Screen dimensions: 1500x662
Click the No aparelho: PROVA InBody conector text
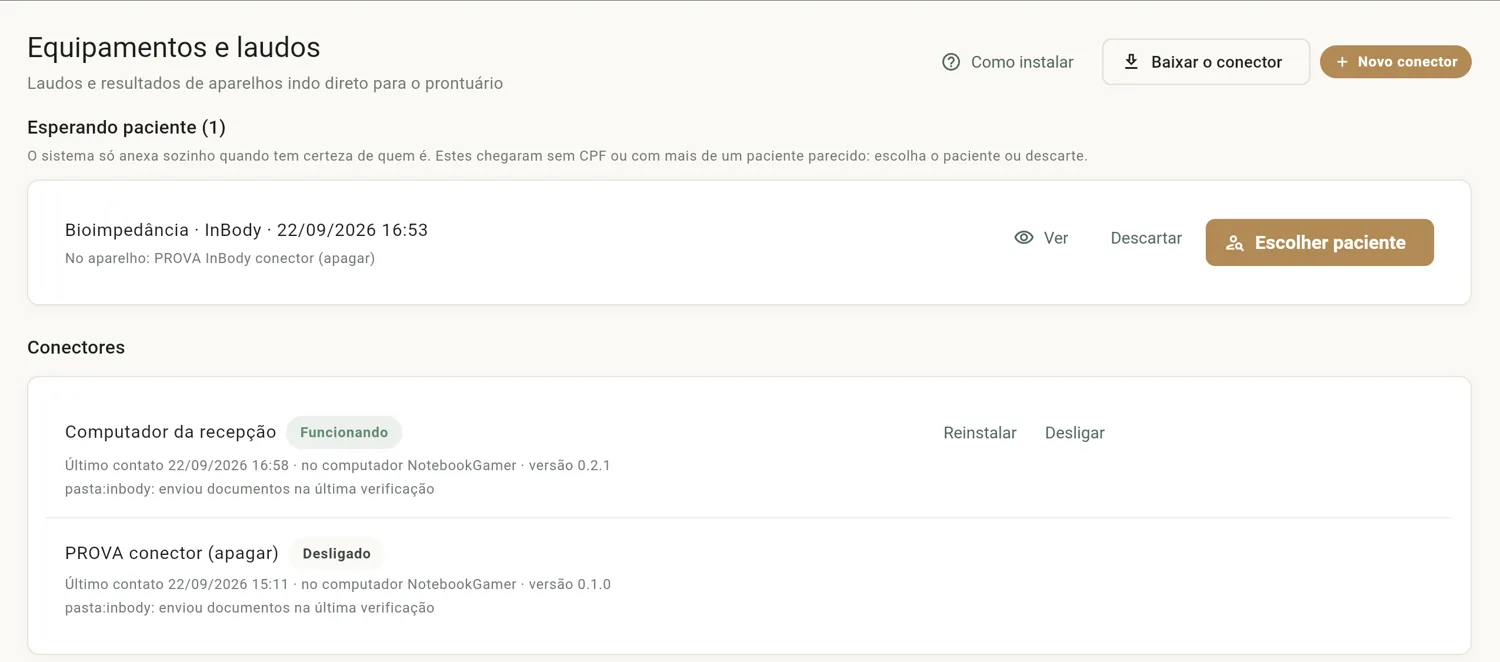(x=220, y=258)
